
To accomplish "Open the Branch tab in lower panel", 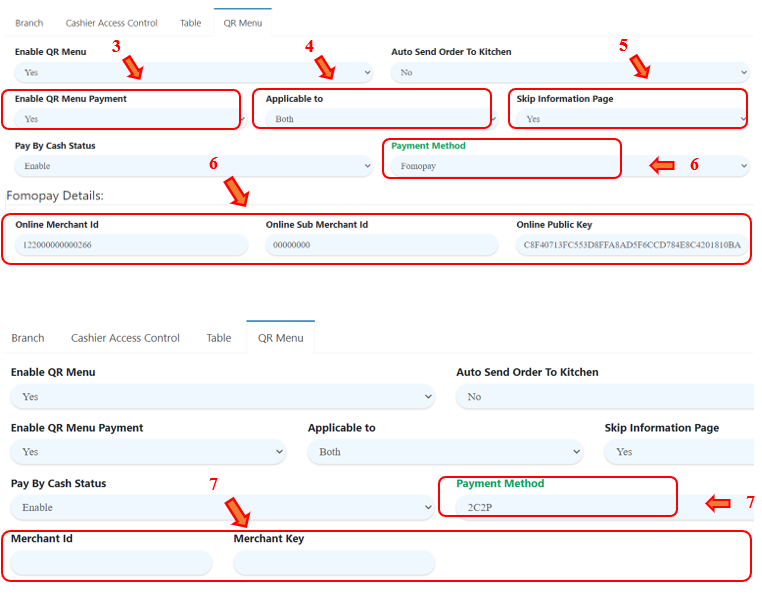I will tap(28, 338).
